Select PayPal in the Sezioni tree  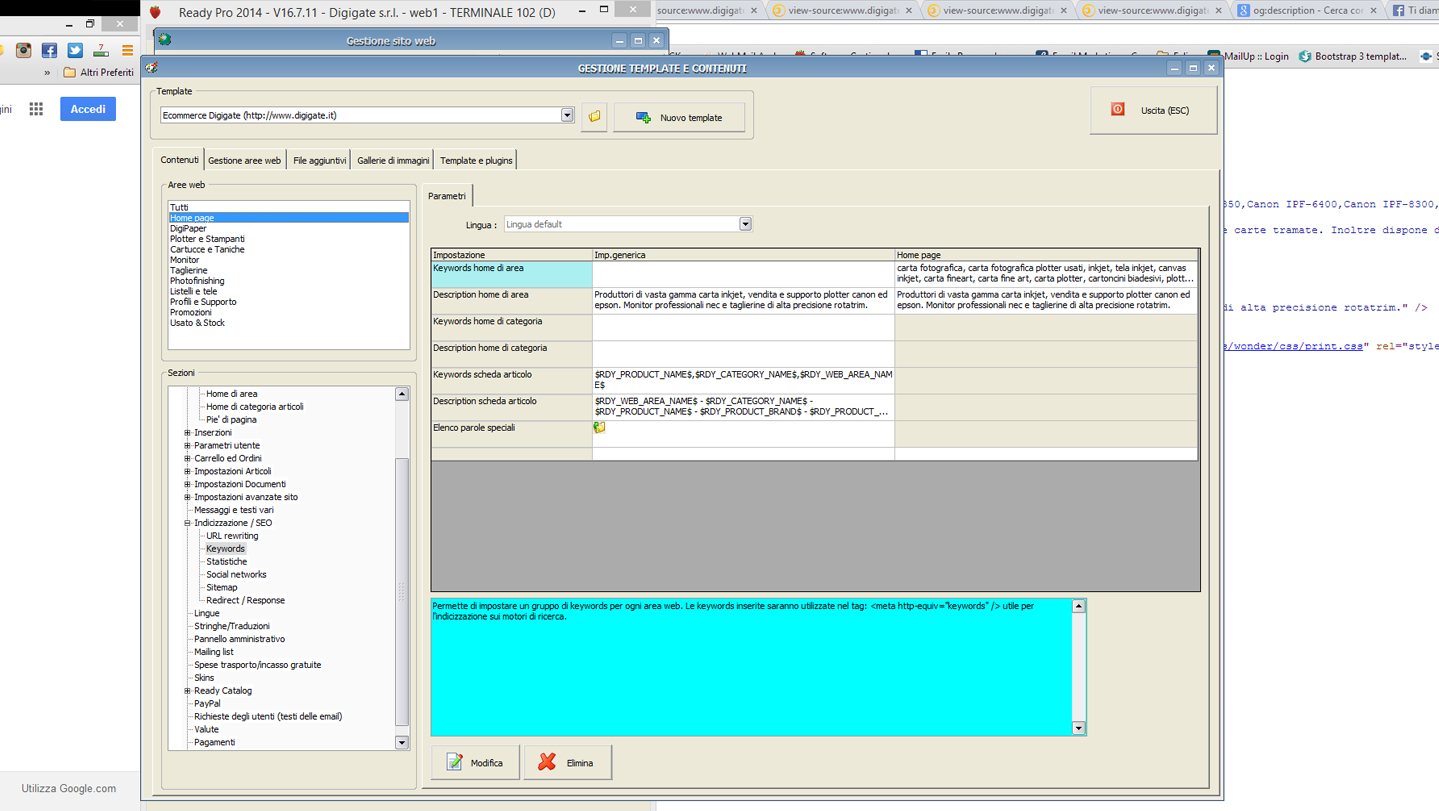click(x=207, y=704)
